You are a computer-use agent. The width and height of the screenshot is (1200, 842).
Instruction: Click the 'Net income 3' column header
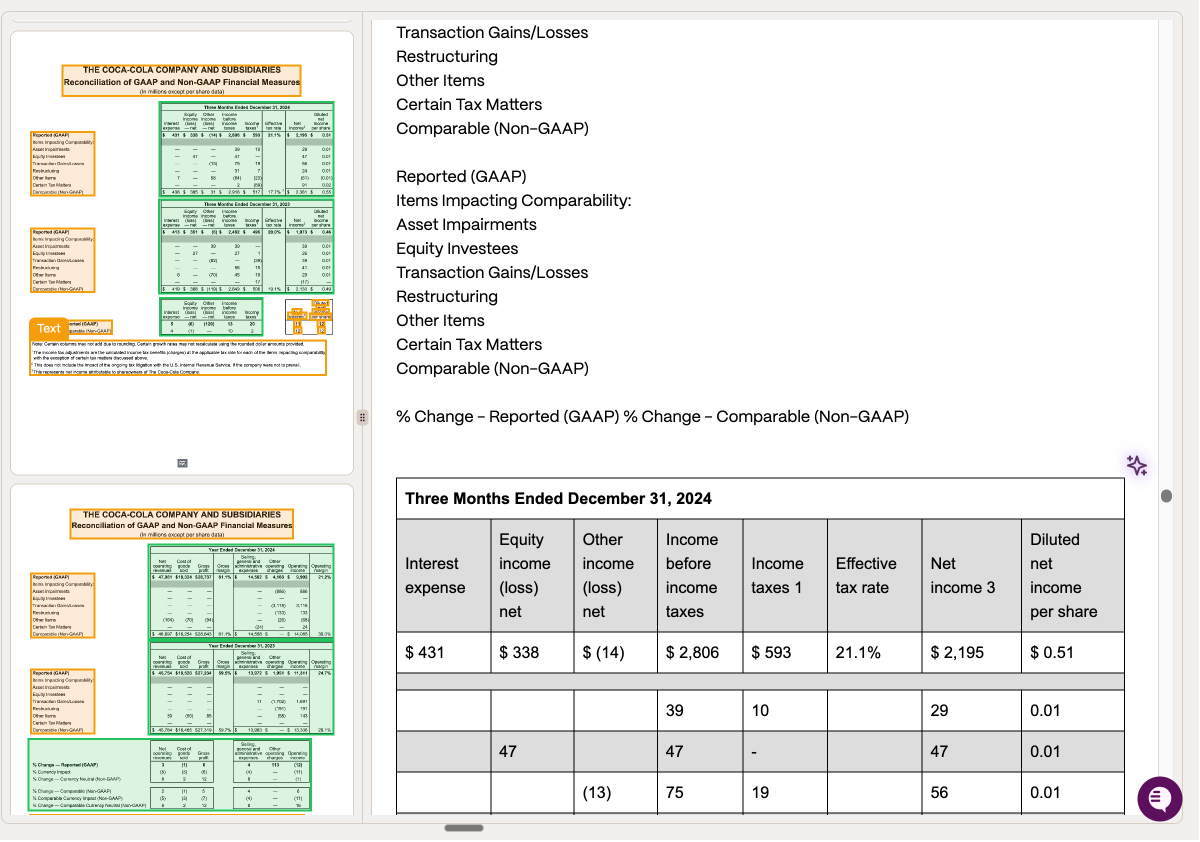[971, 575]
